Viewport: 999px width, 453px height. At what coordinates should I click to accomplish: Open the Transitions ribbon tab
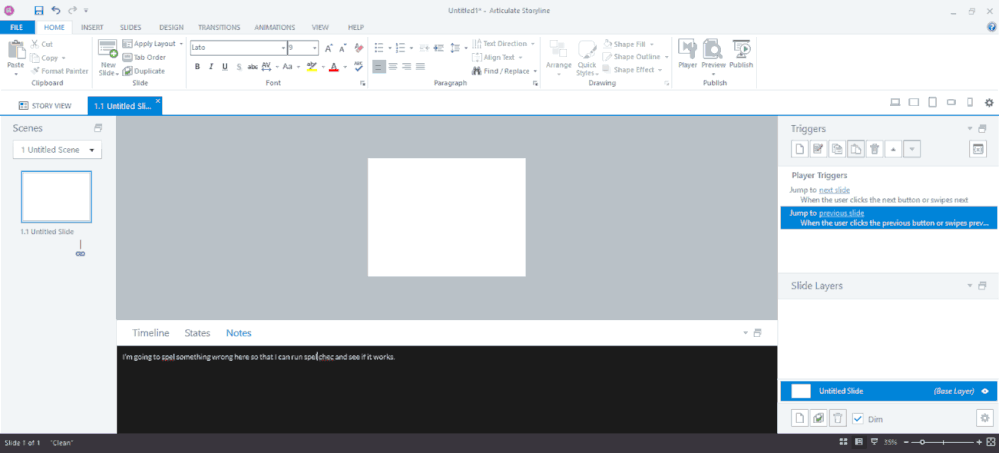[x=218, y=27]
